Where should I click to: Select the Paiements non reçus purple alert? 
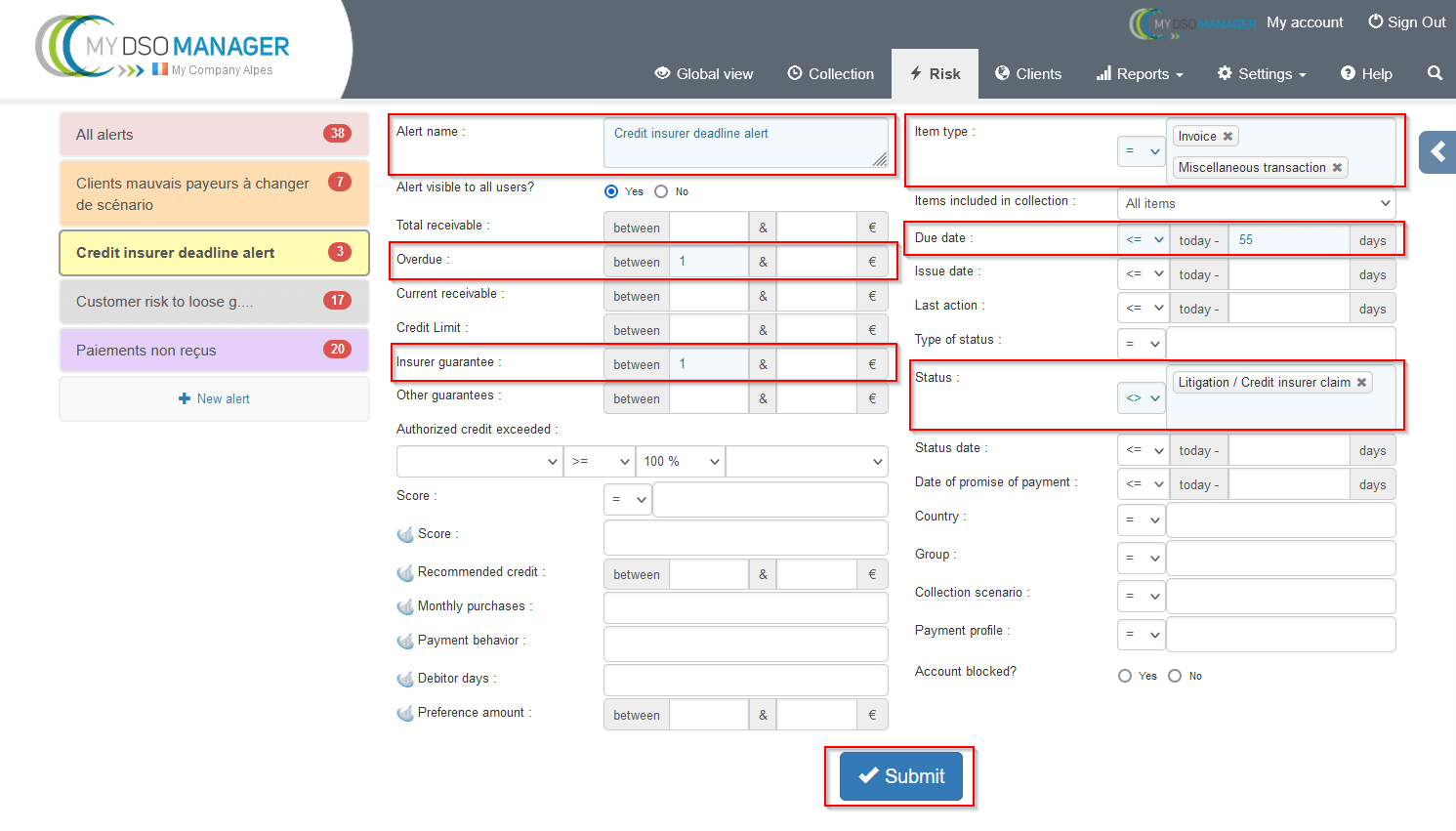point(214,350)
